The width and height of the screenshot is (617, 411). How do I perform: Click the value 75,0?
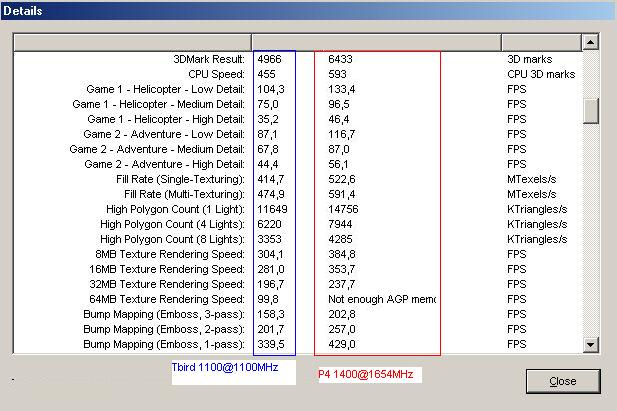coord(268,104)
